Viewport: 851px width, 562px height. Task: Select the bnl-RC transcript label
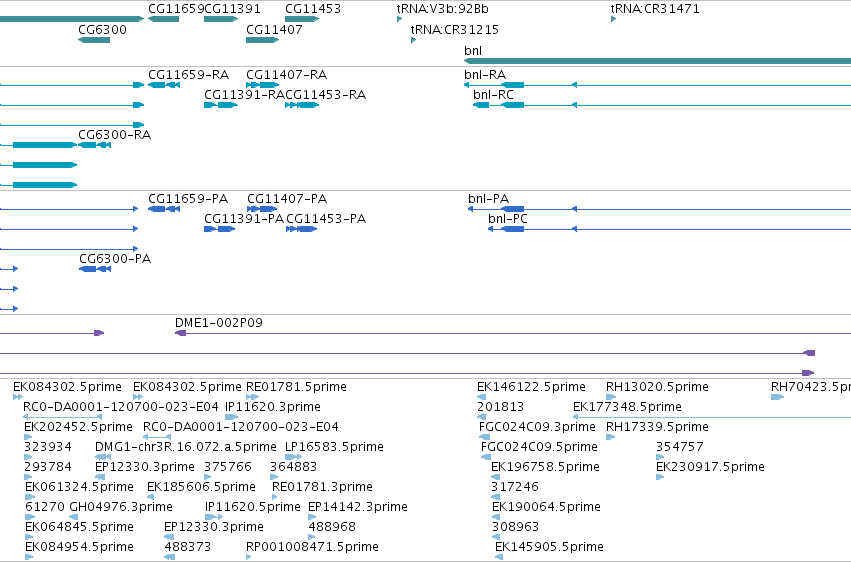[x=493, y=94]
